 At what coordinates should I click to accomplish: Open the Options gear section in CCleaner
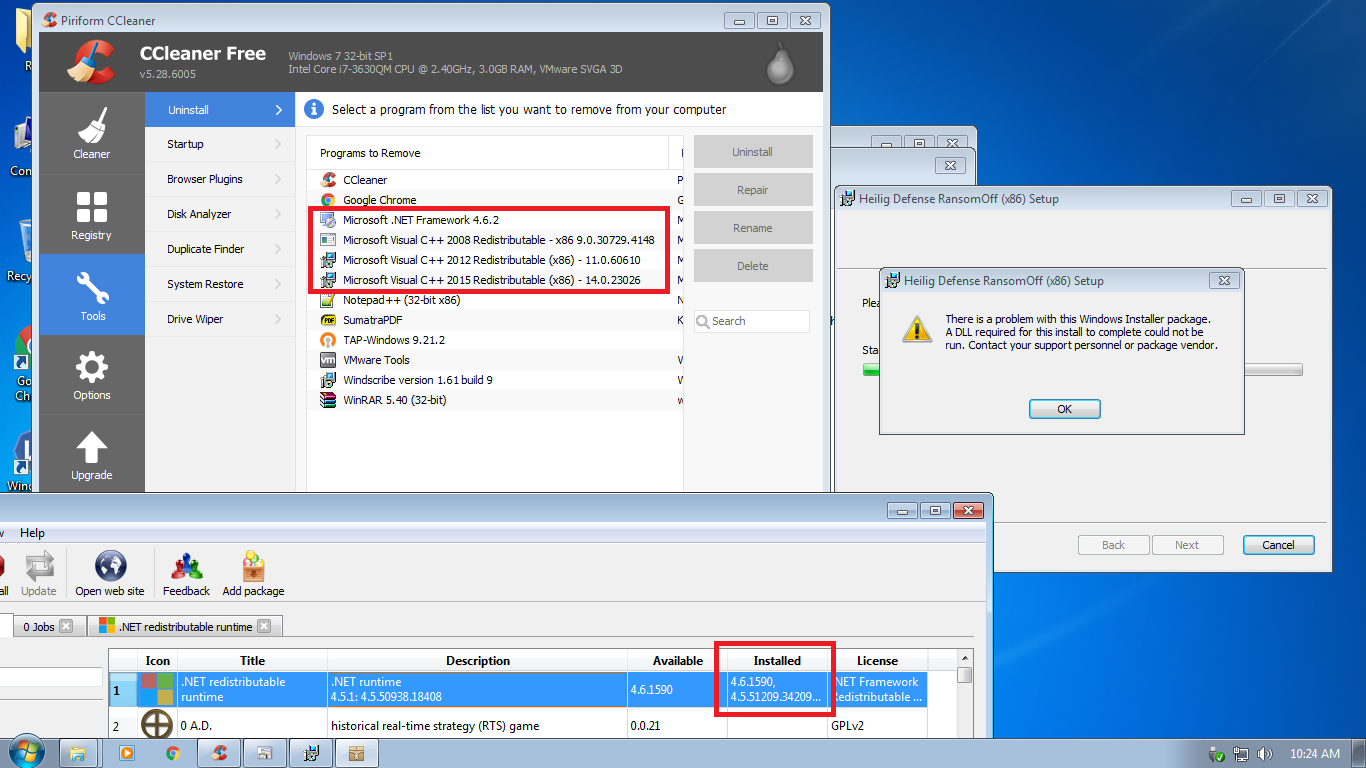click(x=92, y=375)
